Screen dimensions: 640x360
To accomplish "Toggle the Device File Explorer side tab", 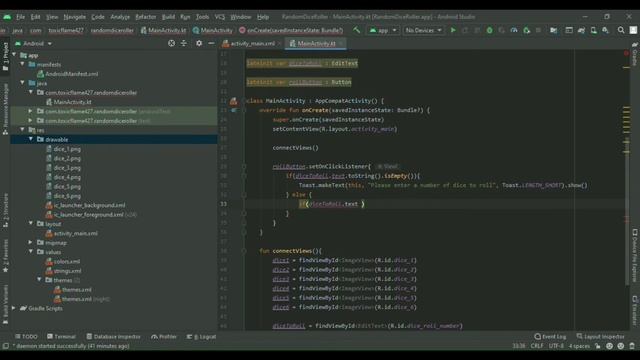I will [x=634, y=256].
